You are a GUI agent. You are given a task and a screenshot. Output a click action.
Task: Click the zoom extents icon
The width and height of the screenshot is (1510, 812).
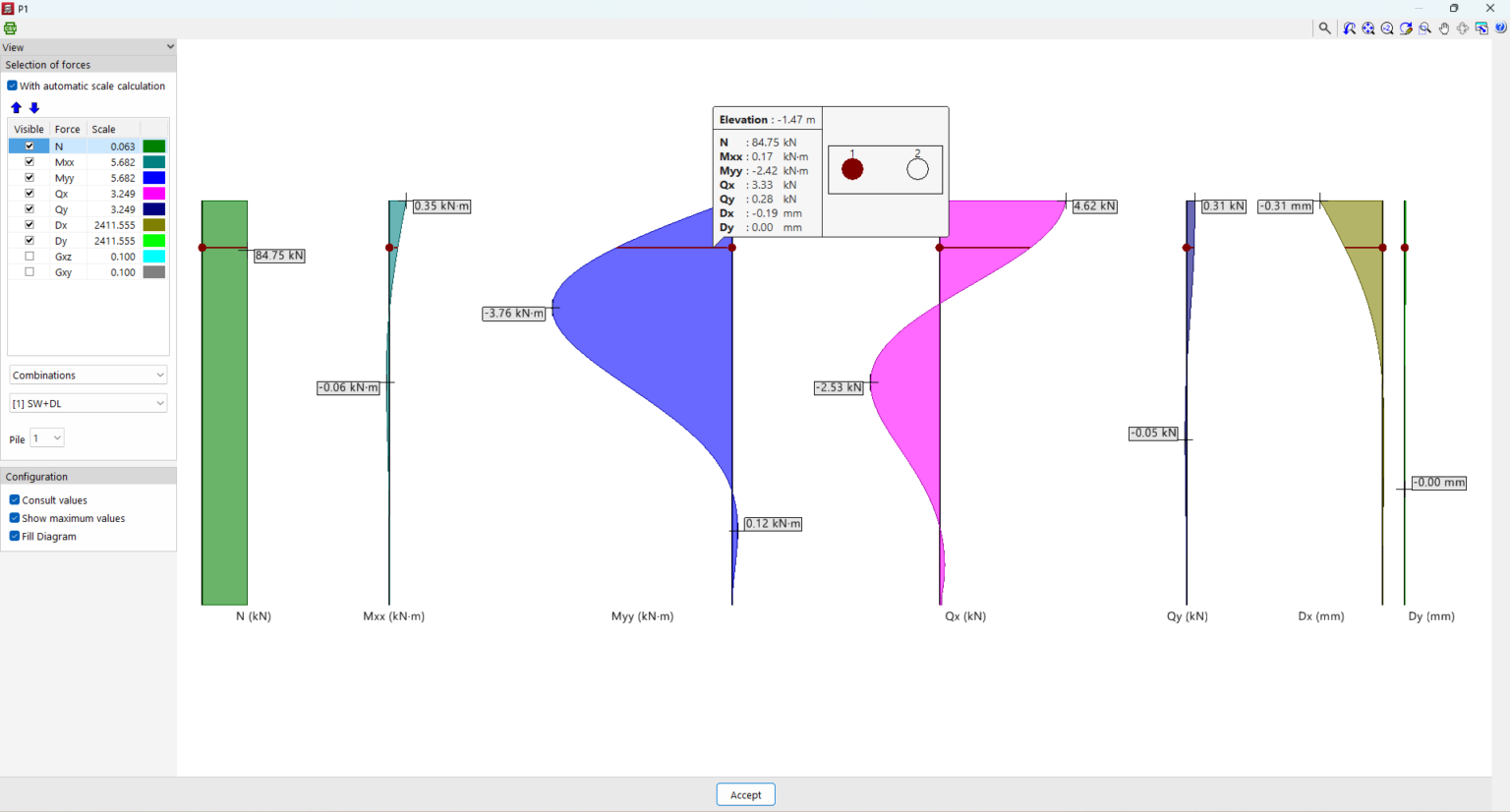coord(1368,29)
